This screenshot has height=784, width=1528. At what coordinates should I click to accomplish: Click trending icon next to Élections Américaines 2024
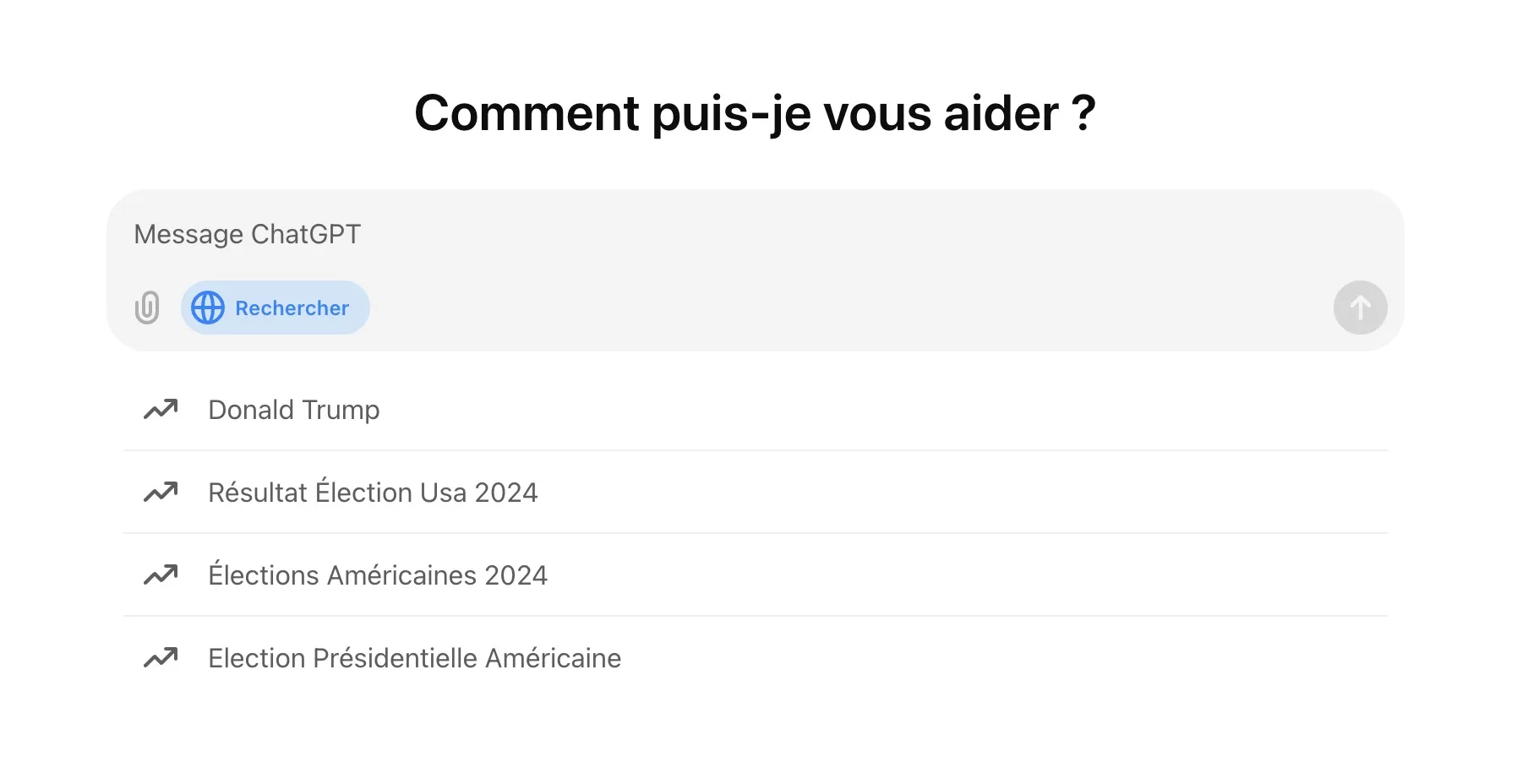[161, 575]
